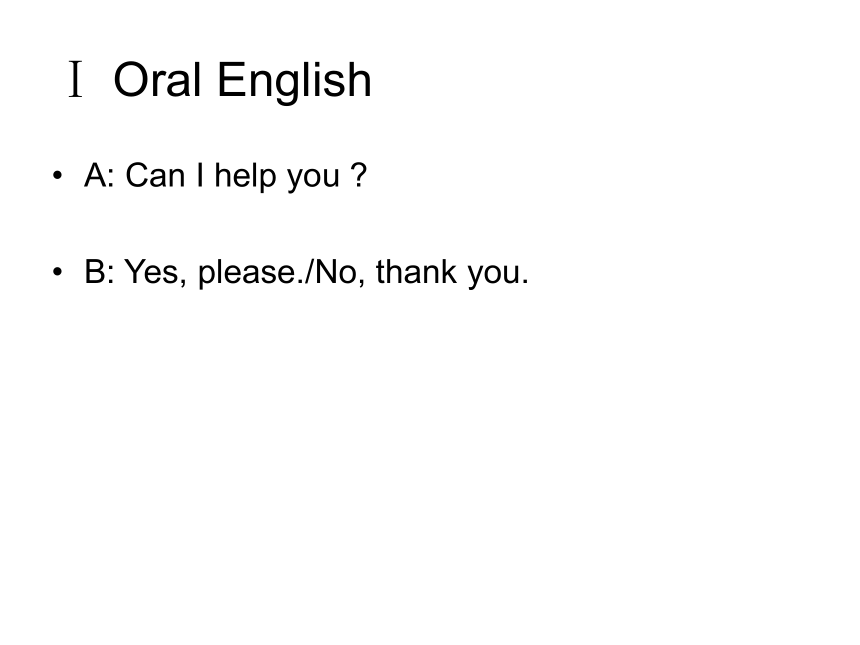
Task: Click the Roman numeral I before the title
Action: [76, 80]
